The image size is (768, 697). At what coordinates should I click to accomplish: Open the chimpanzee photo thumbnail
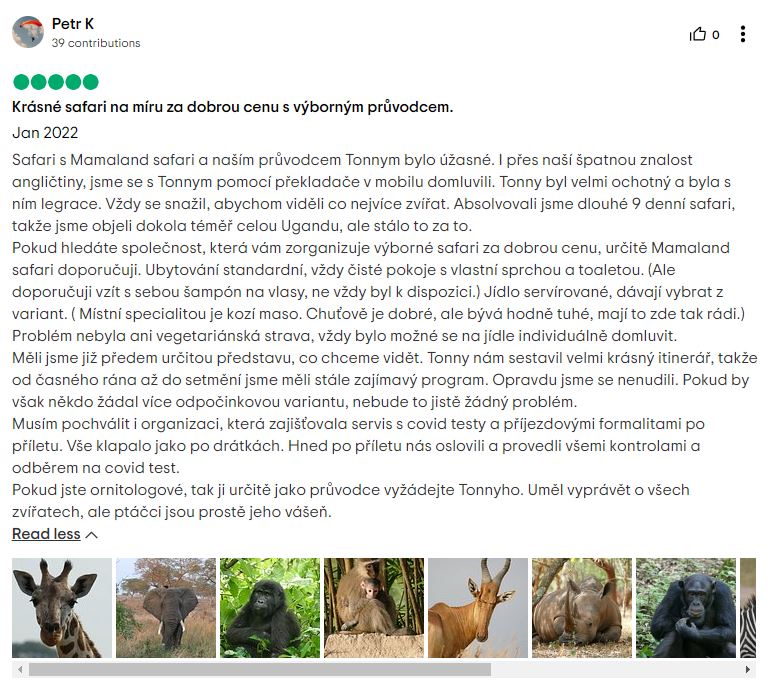coord(686,608)
